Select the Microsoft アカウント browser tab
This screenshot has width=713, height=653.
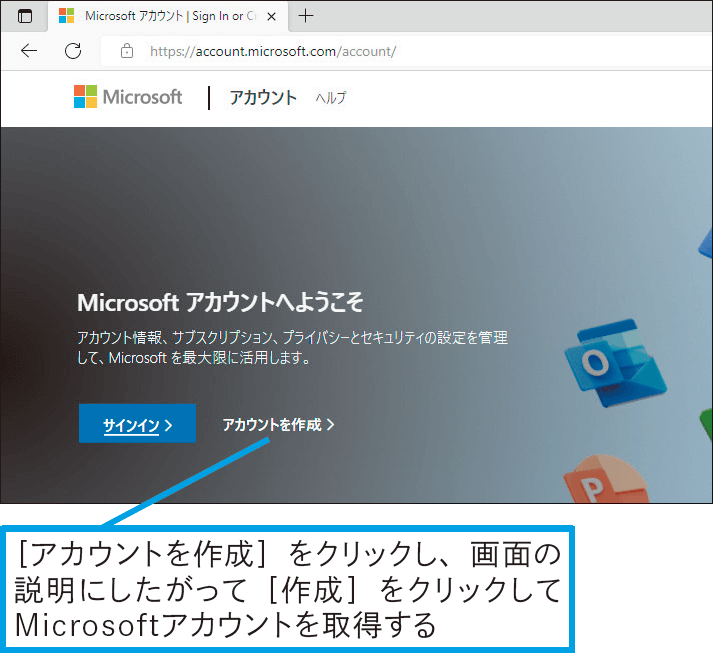(168, 16)
